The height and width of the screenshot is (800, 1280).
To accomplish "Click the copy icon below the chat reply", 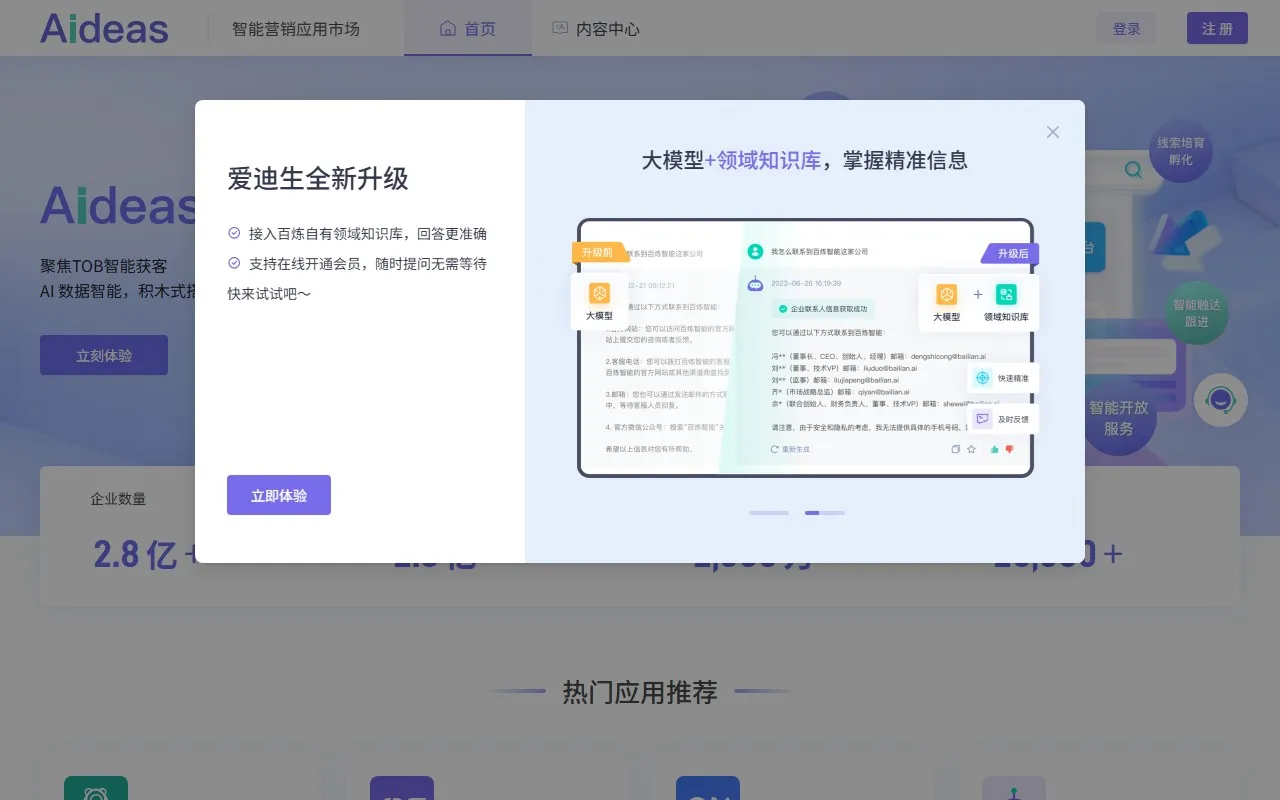I will point(956,449).
